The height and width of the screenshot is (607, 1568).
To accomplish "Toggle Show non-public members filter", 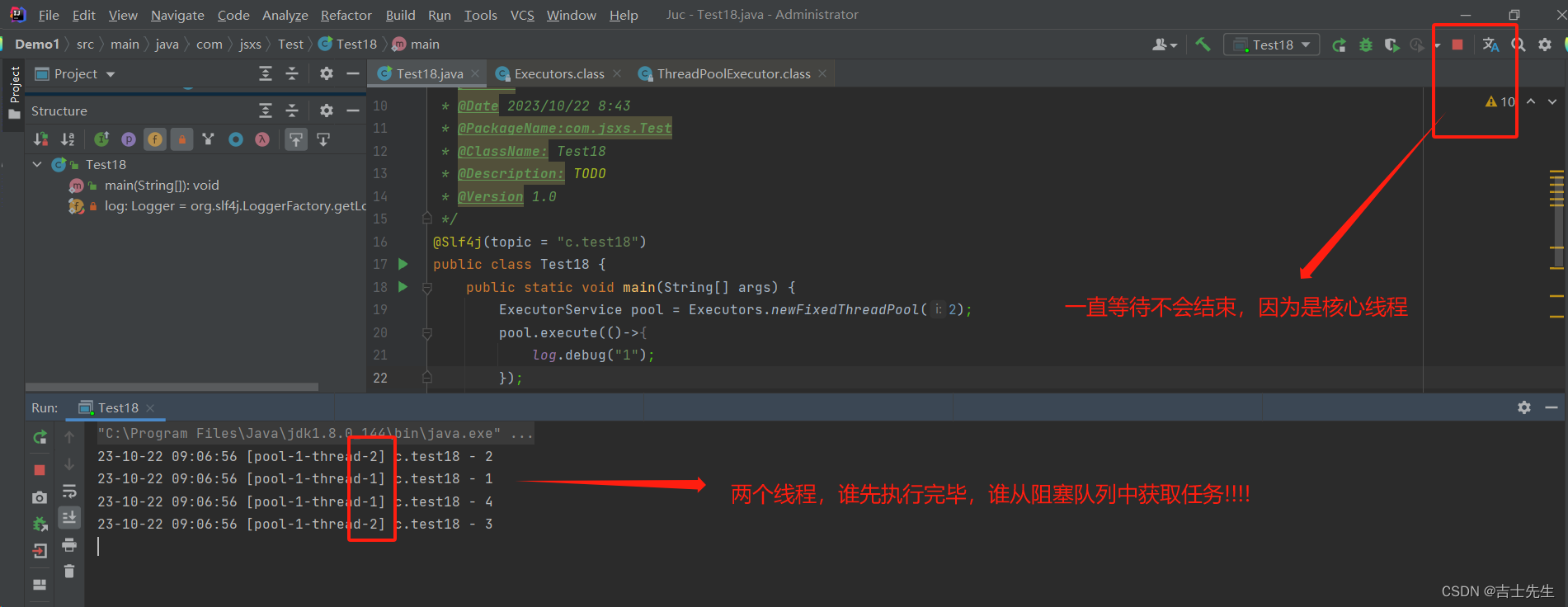I will point(182,139).
